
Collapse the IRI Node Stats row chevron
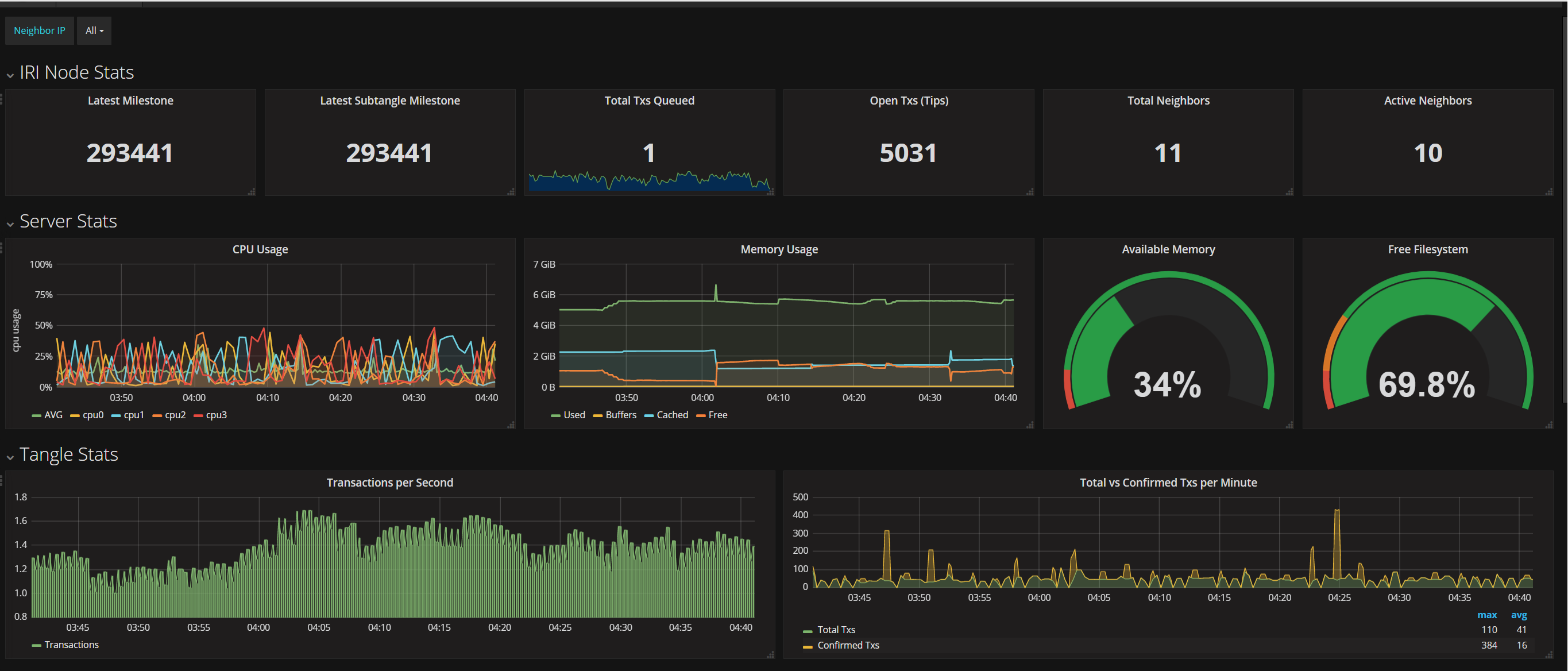click(10, 75)
